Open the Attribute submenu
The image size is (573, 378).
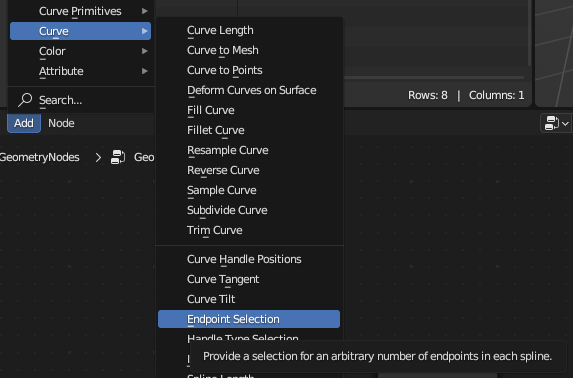tap(80, 71)
